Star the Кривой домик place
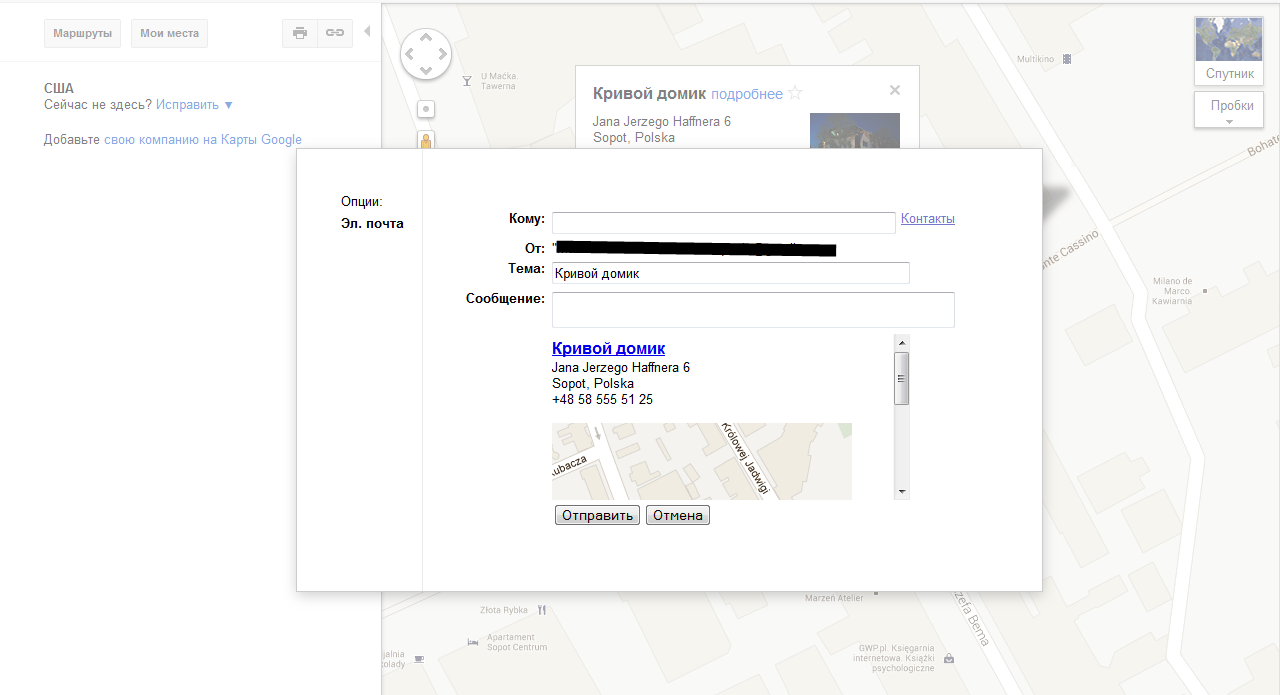 pos(795,93)
